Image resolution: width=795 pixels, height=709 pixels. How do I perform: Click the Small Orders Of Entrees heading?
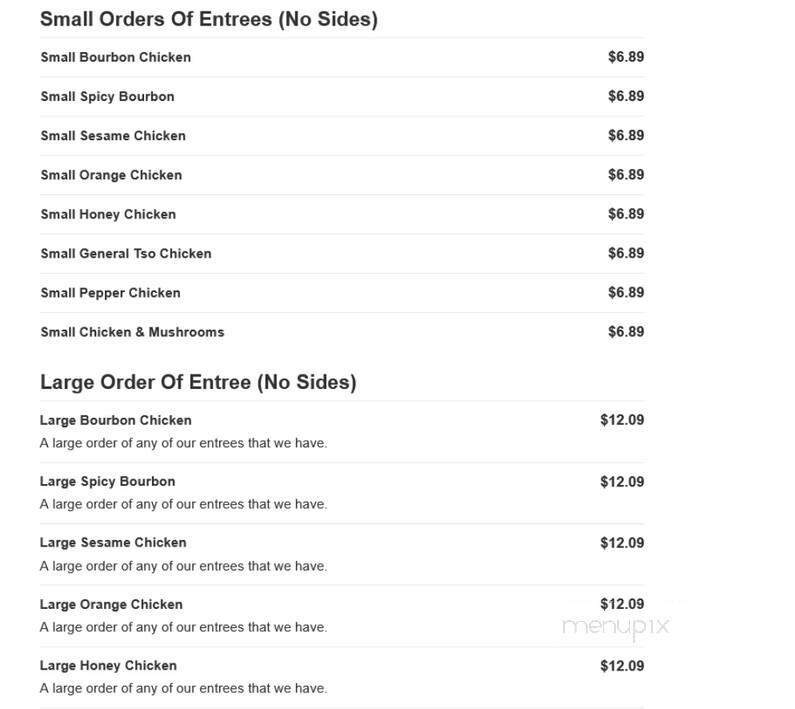coord(208,19)
